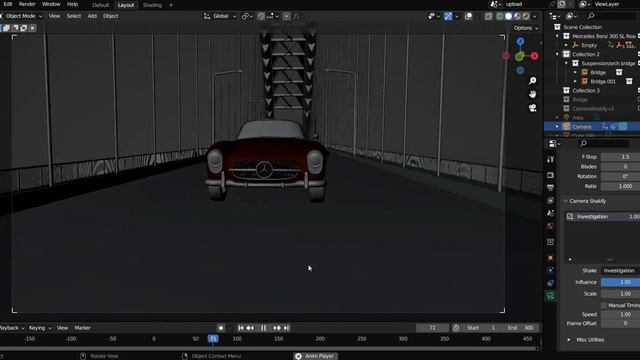
Task: Open the pivot point dropdown
Action: [247, 16]
